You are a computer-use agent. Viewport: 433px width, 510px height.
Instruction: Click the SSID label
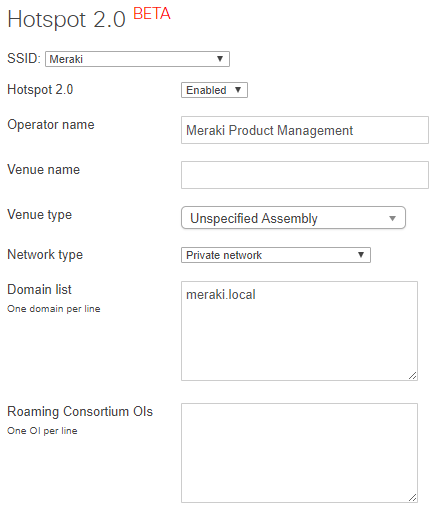(x=24, y=59)
